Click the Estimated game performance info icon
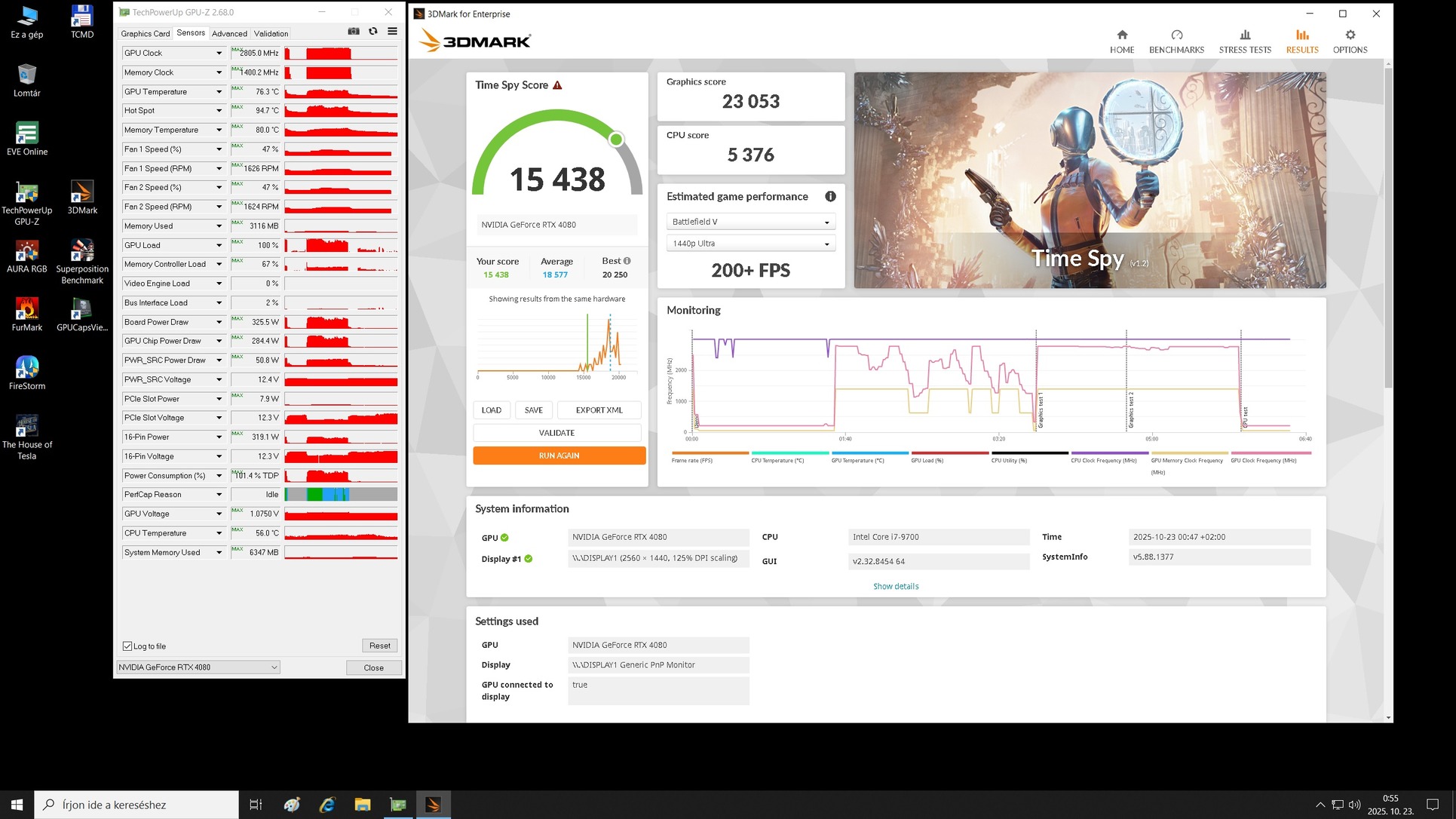1456x819 pixels. 830,197
